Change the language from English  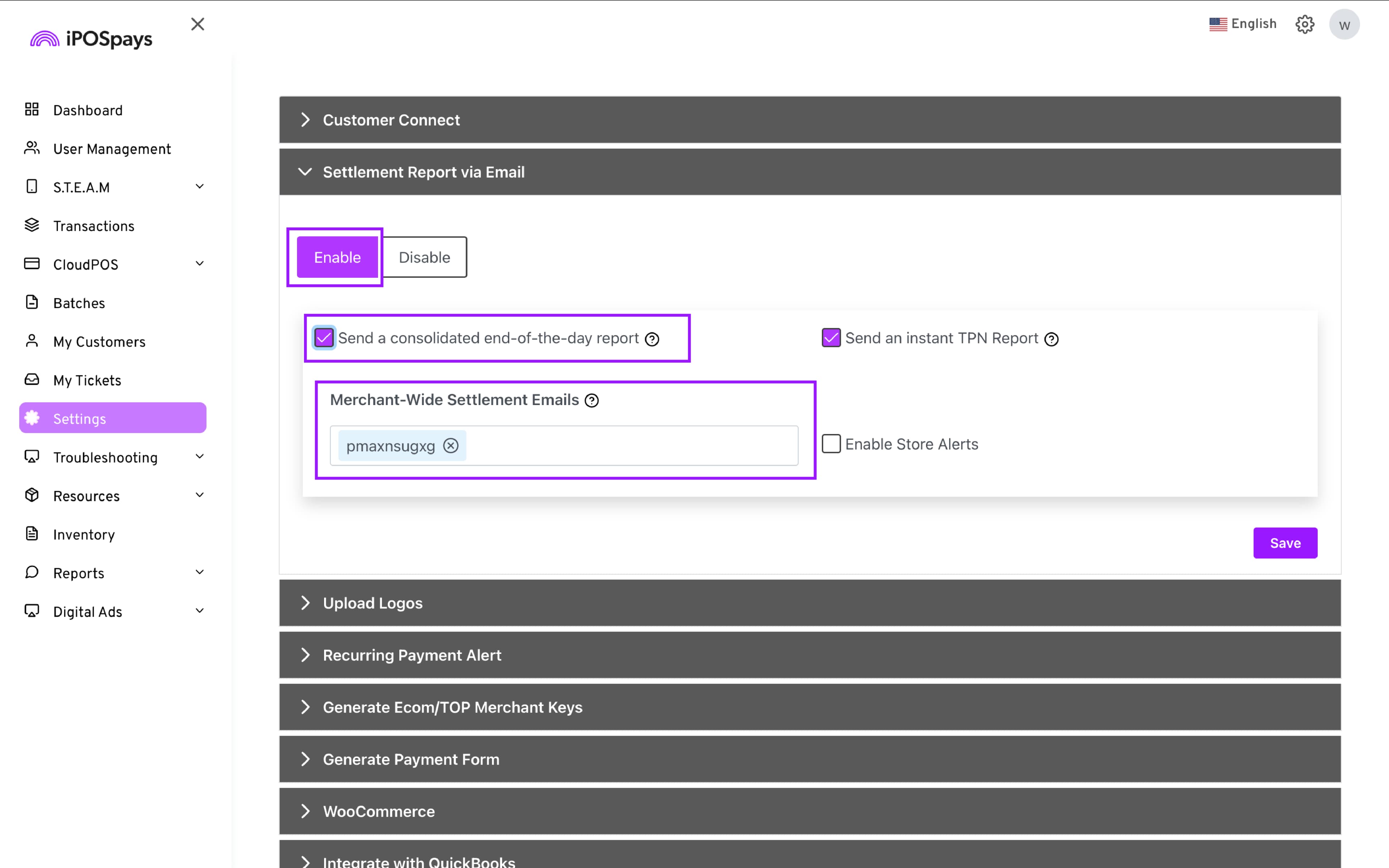tap(1243, 24)
